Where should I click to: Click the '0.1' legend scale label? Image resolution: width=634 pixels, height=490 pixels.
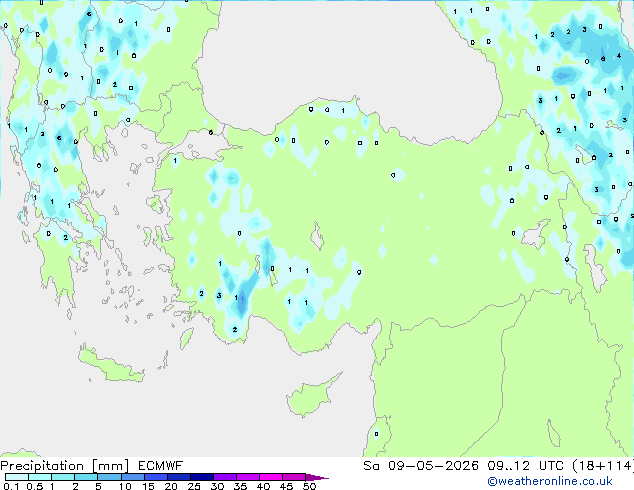[11, 486]
